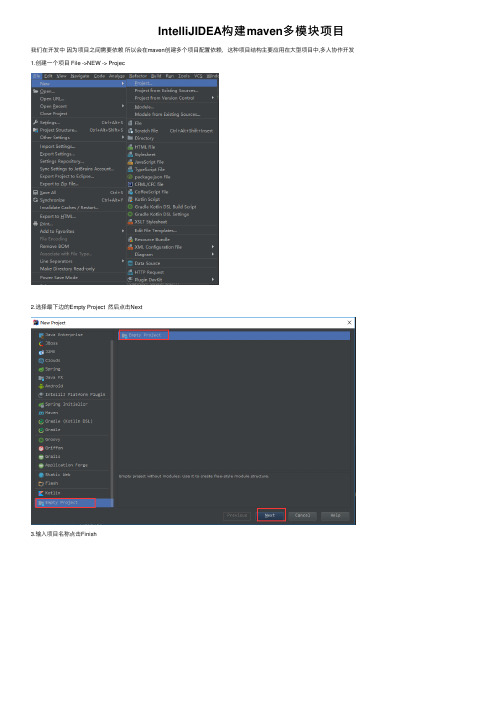This screenshot has width=504, height=713.
Task: Expand the Other Settings submenu arrow
Action: (x=123, y=137)
